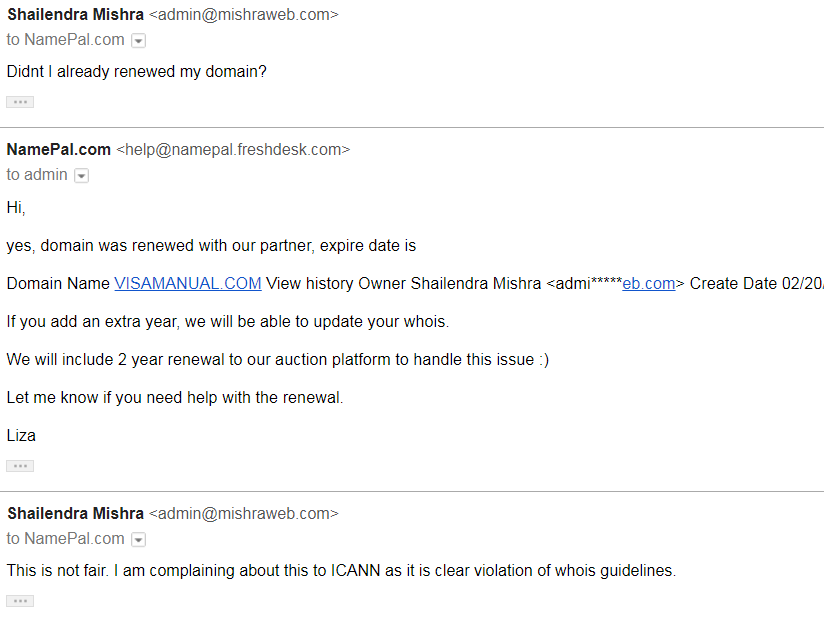
Task: Click 'to admin' recipient text
Action: 37,175
